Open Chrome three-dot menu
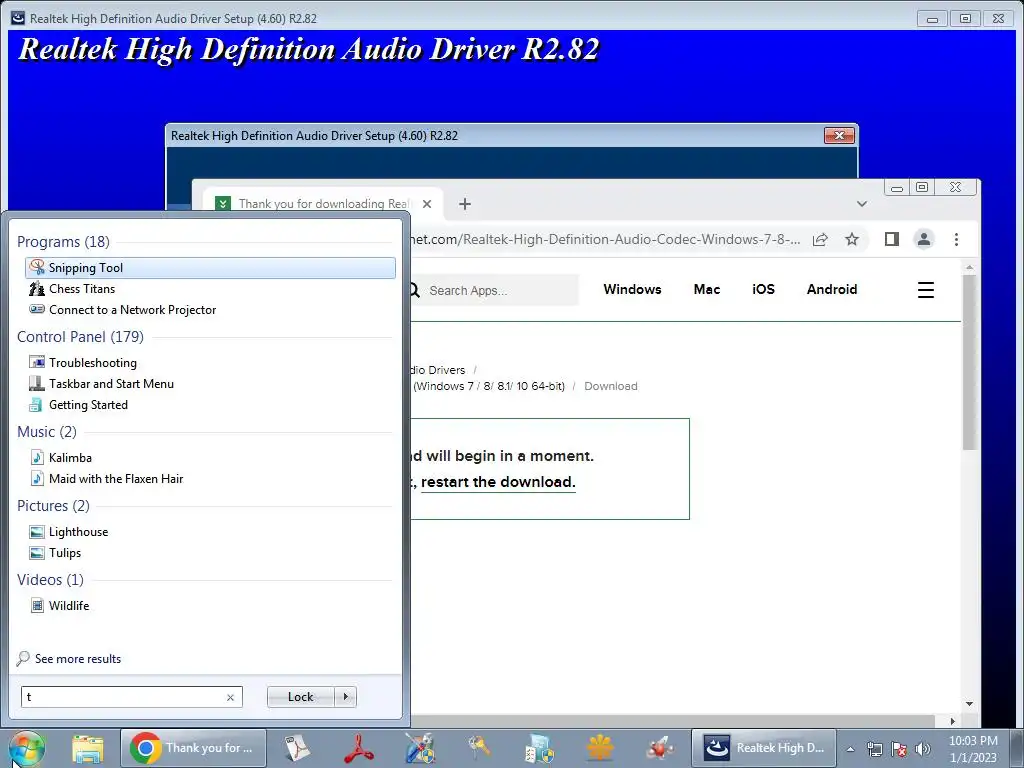Screen dimensions: 1024x768 [x=956, y=239]
